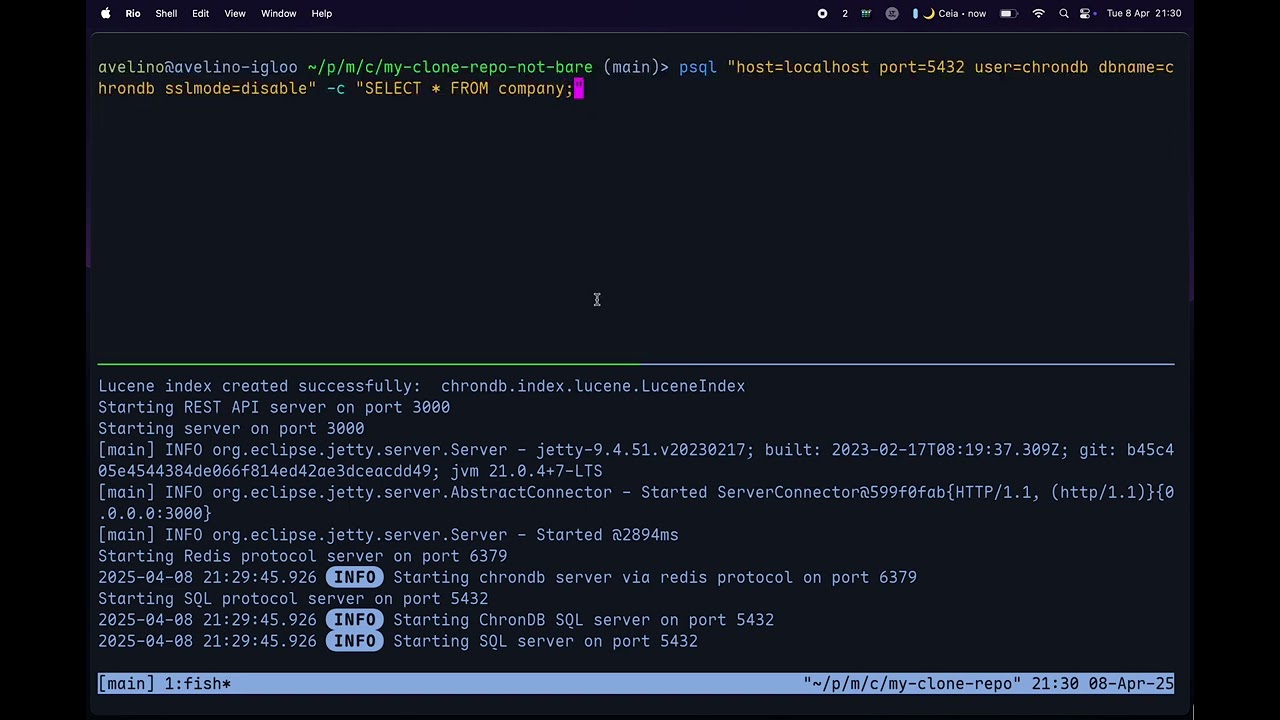Click the magenta terminal cursor block

pos(578,89)
